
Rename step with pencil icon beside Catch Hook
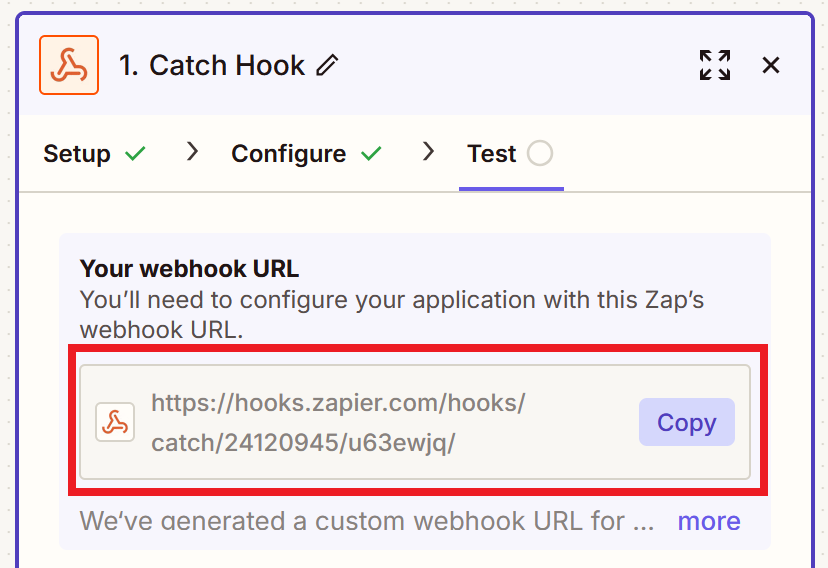(327, 65)
